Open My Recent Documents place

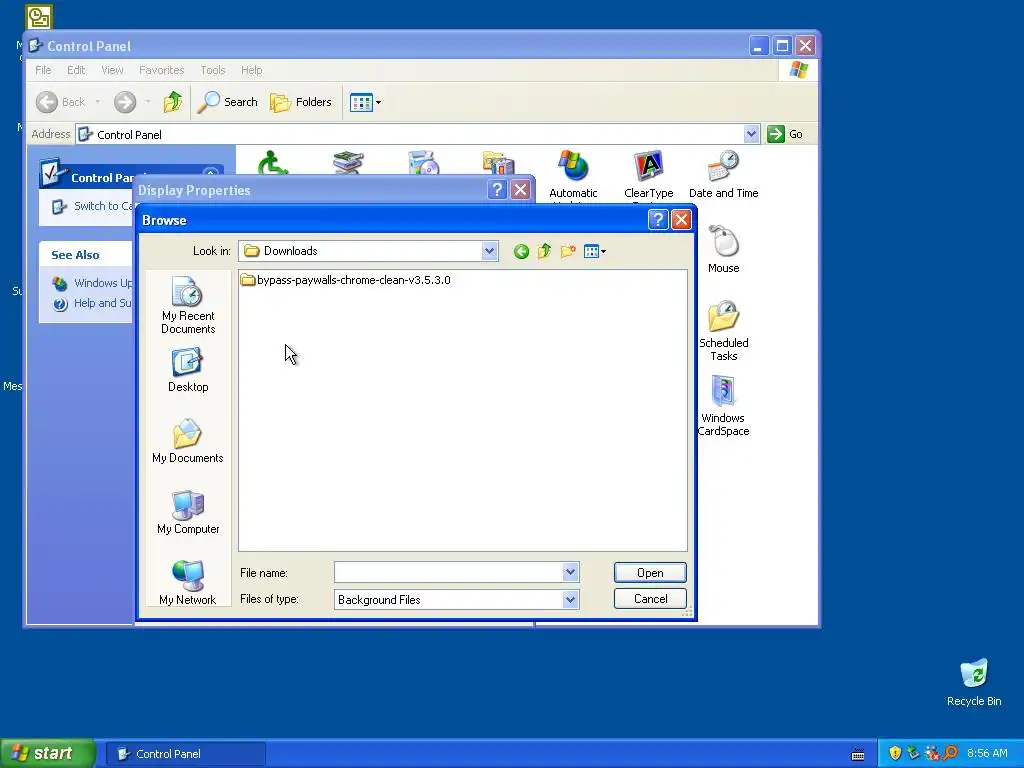[x=188, y=306]
